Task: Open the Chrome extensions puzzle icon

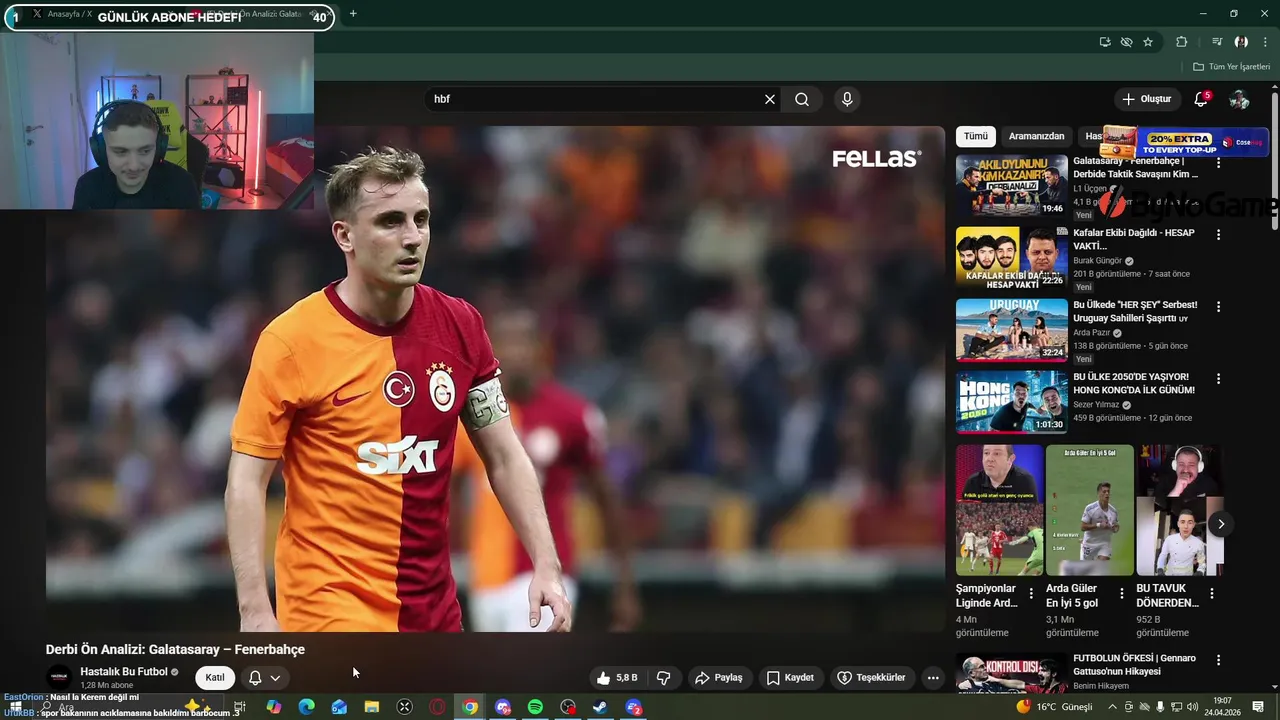Action: 1182,42
